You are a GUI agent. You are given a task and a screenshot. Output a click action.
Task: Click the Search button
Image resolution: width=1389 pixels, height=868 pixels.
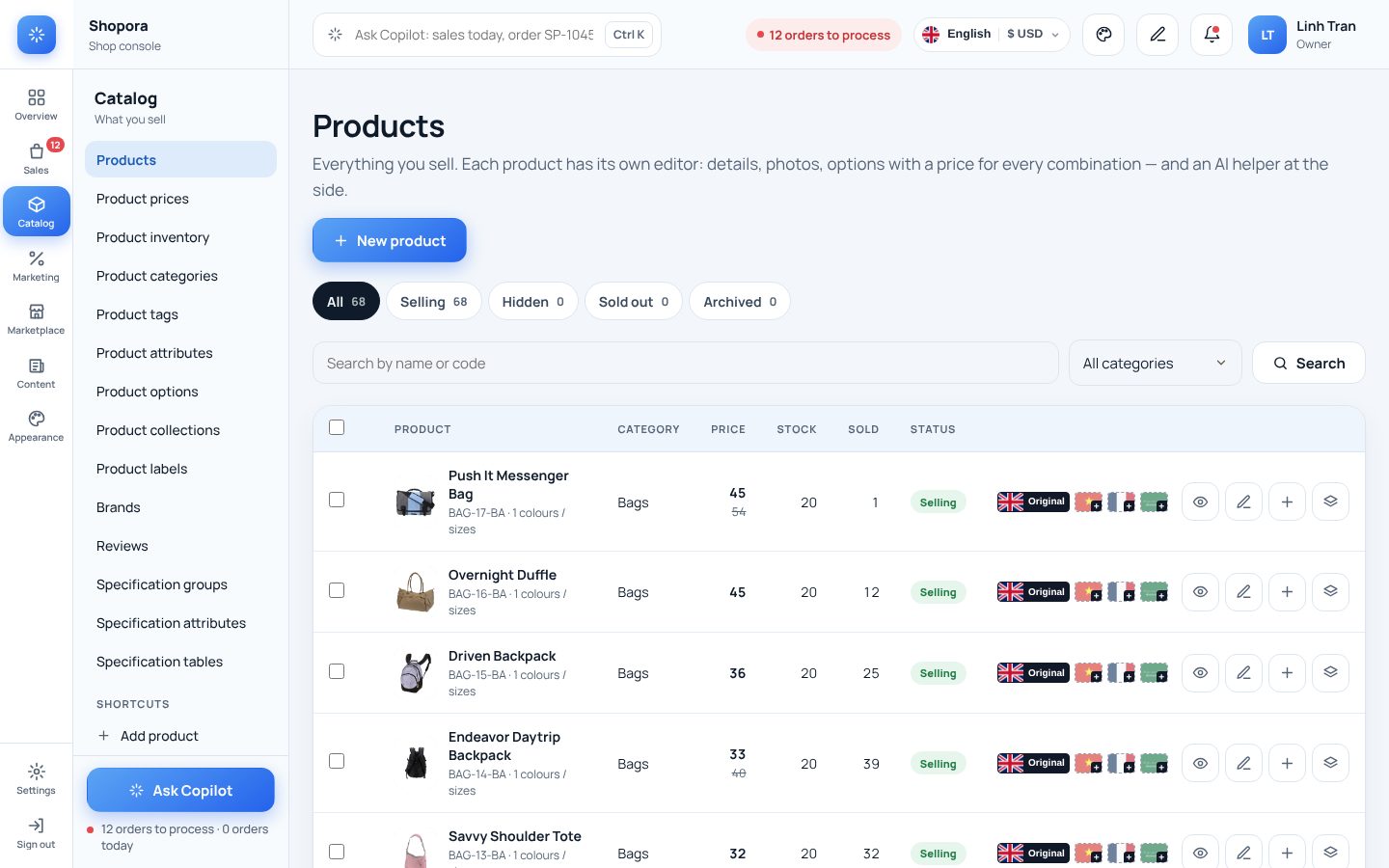click(x=1309, y=364)
